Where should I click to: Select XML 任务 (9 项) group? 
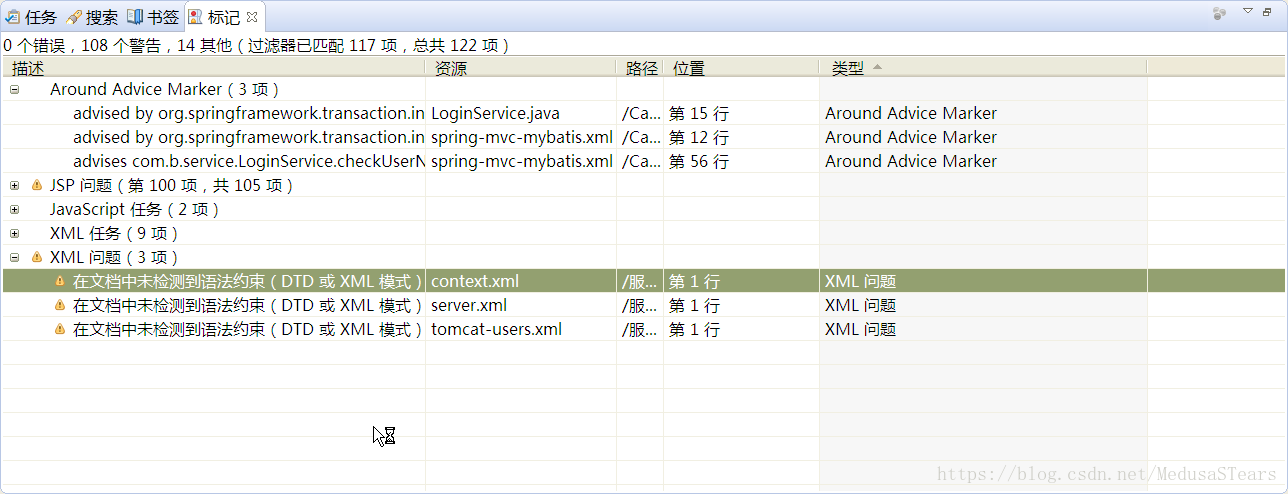click(x=114, y=233)
